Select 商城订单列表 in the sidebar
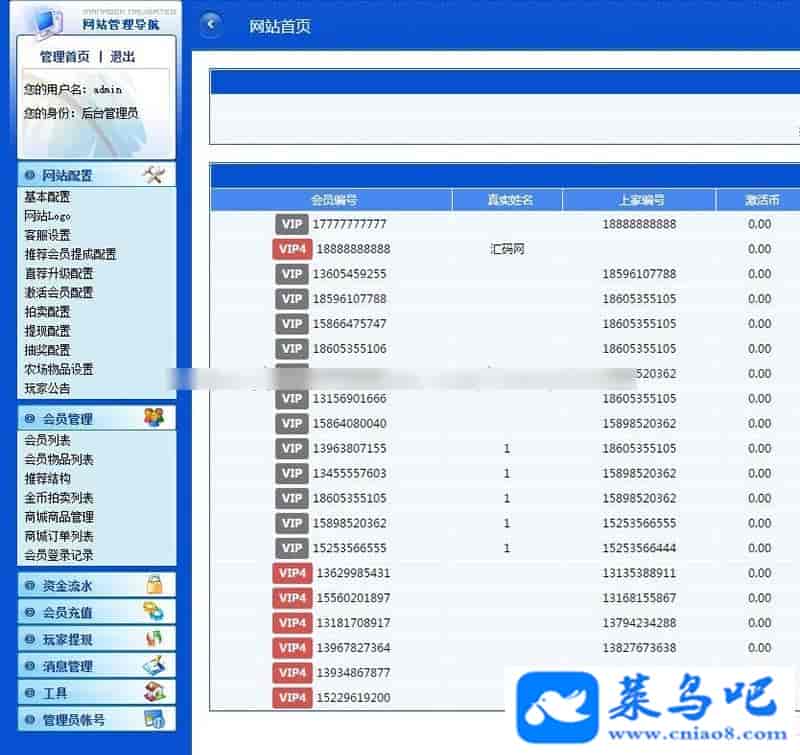800x755 pixels. 58,536
